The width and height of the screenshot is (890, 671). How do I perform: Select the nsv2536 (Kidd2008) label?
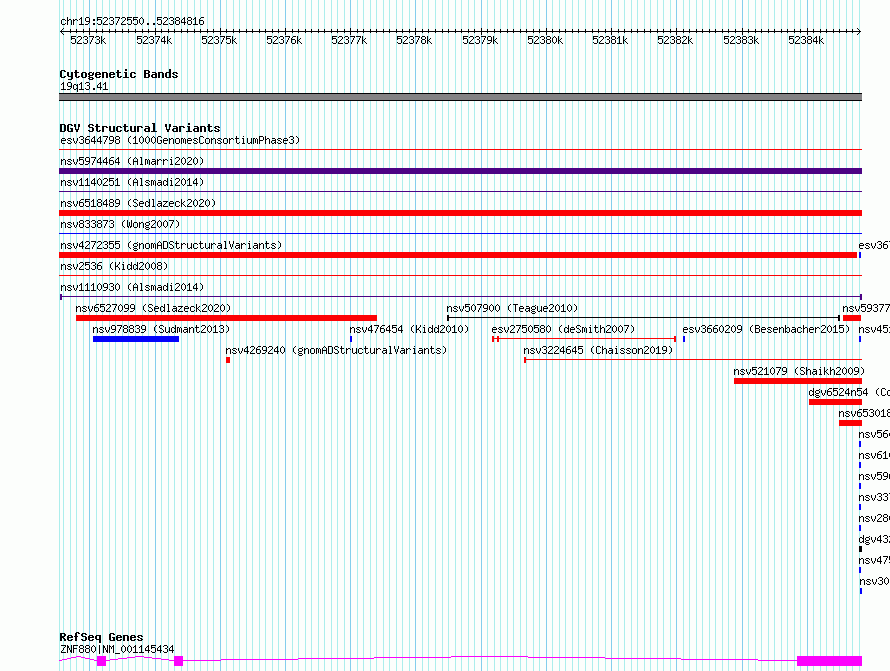click(114, 266)
